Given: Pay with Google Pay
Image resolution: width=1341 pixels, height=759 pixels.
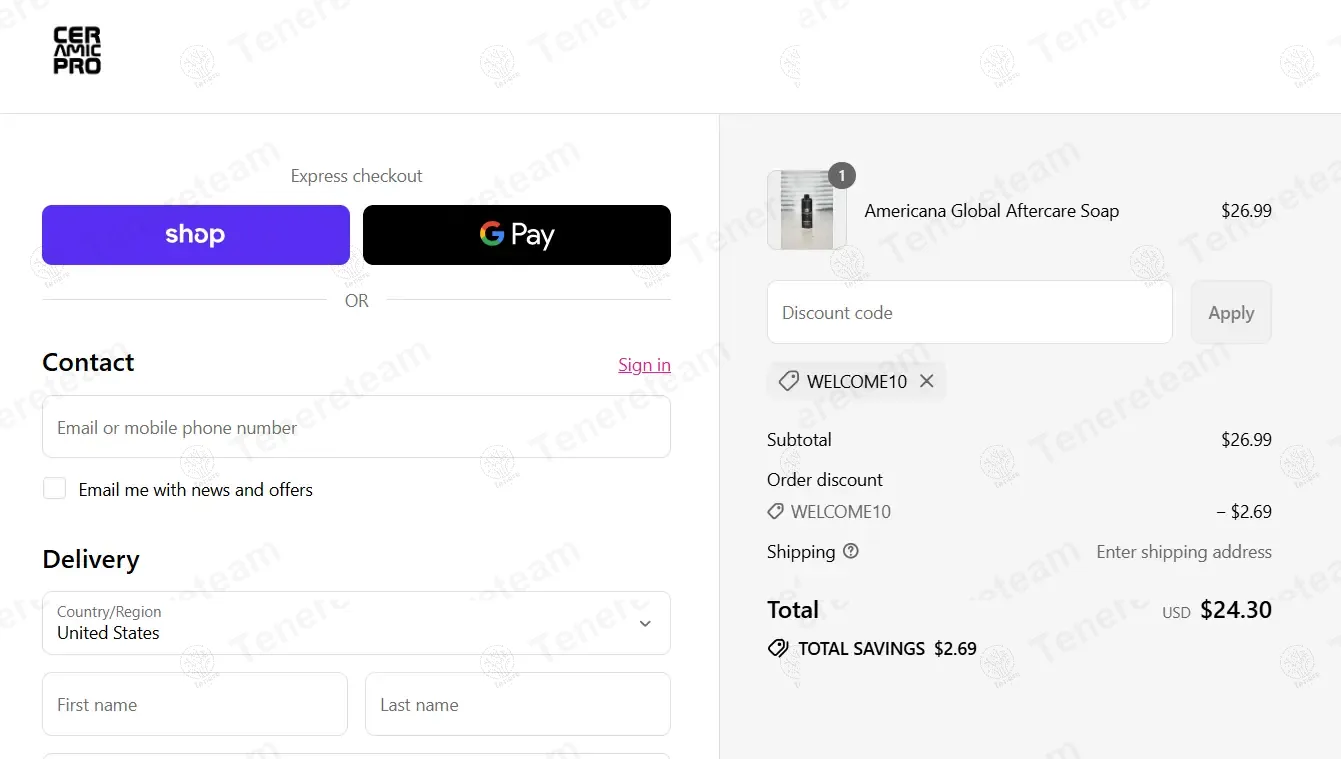Looking at the screenshot, I should tap(516, 235).
